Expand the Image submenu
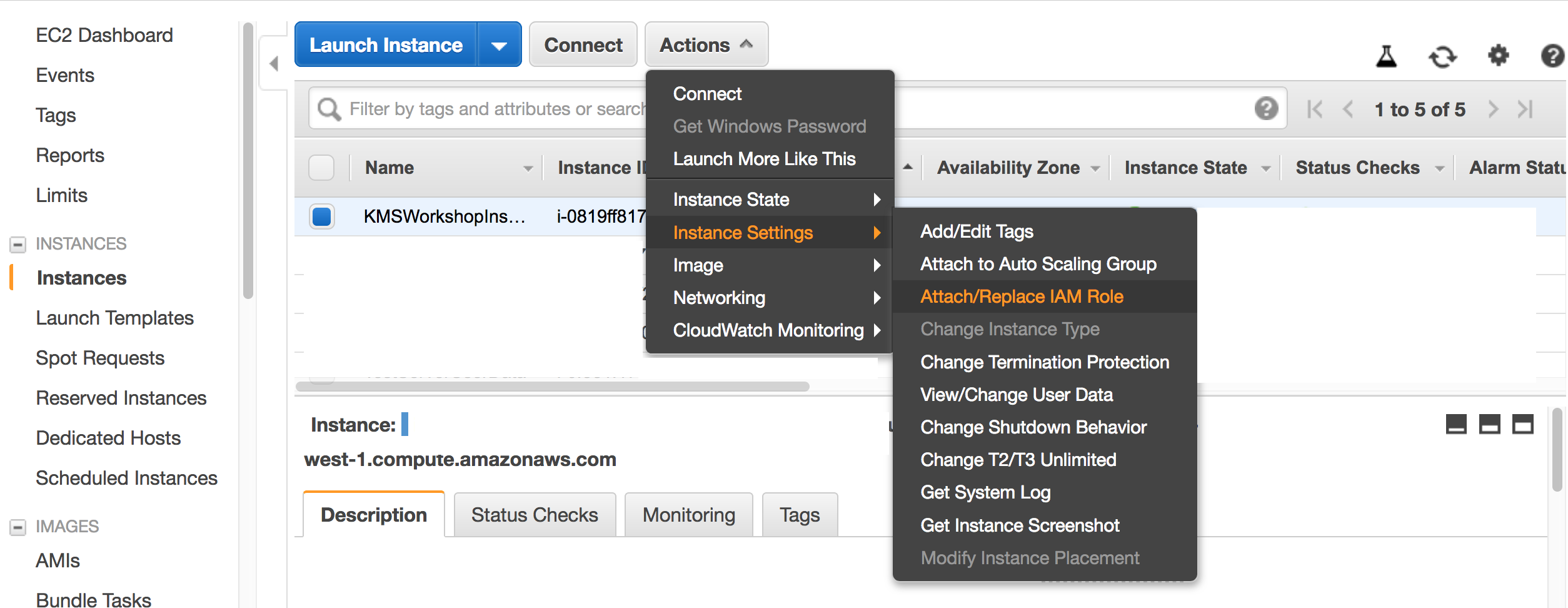The width and height of the screenshot is (1568, 608). pyautogui.click(x=770, y=265)
